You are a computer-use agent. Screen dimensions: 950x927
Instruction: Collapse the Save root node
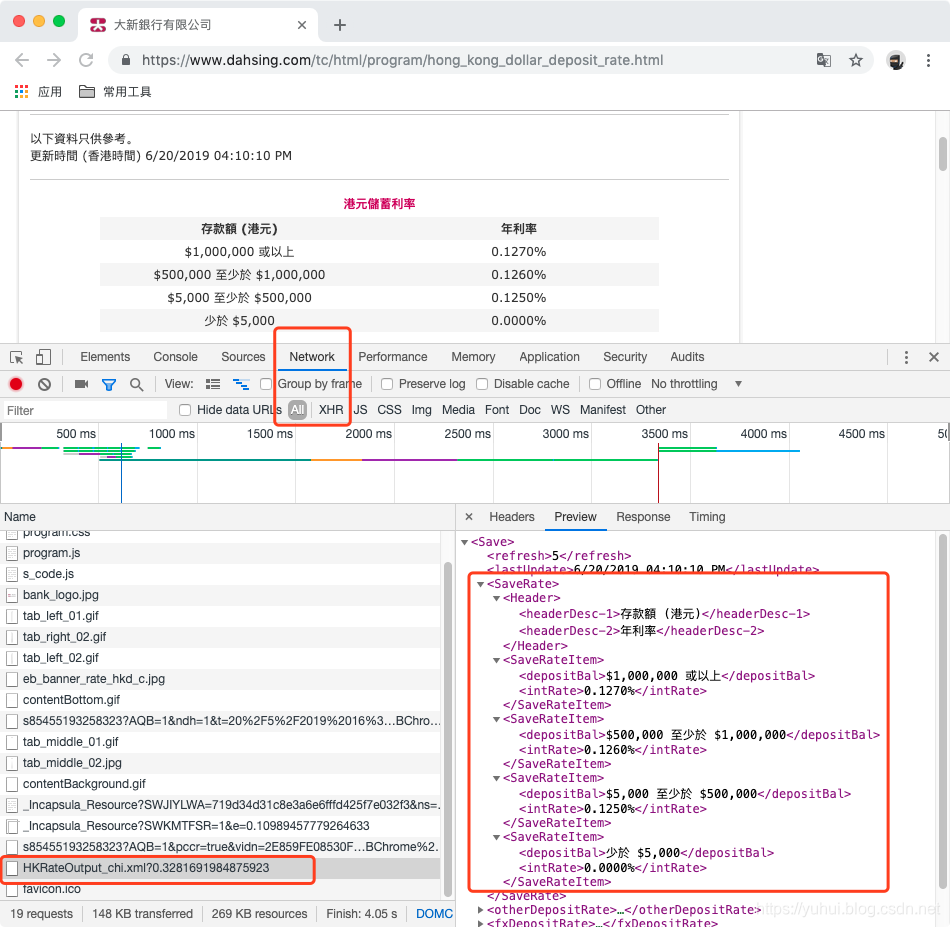point(464,542)
